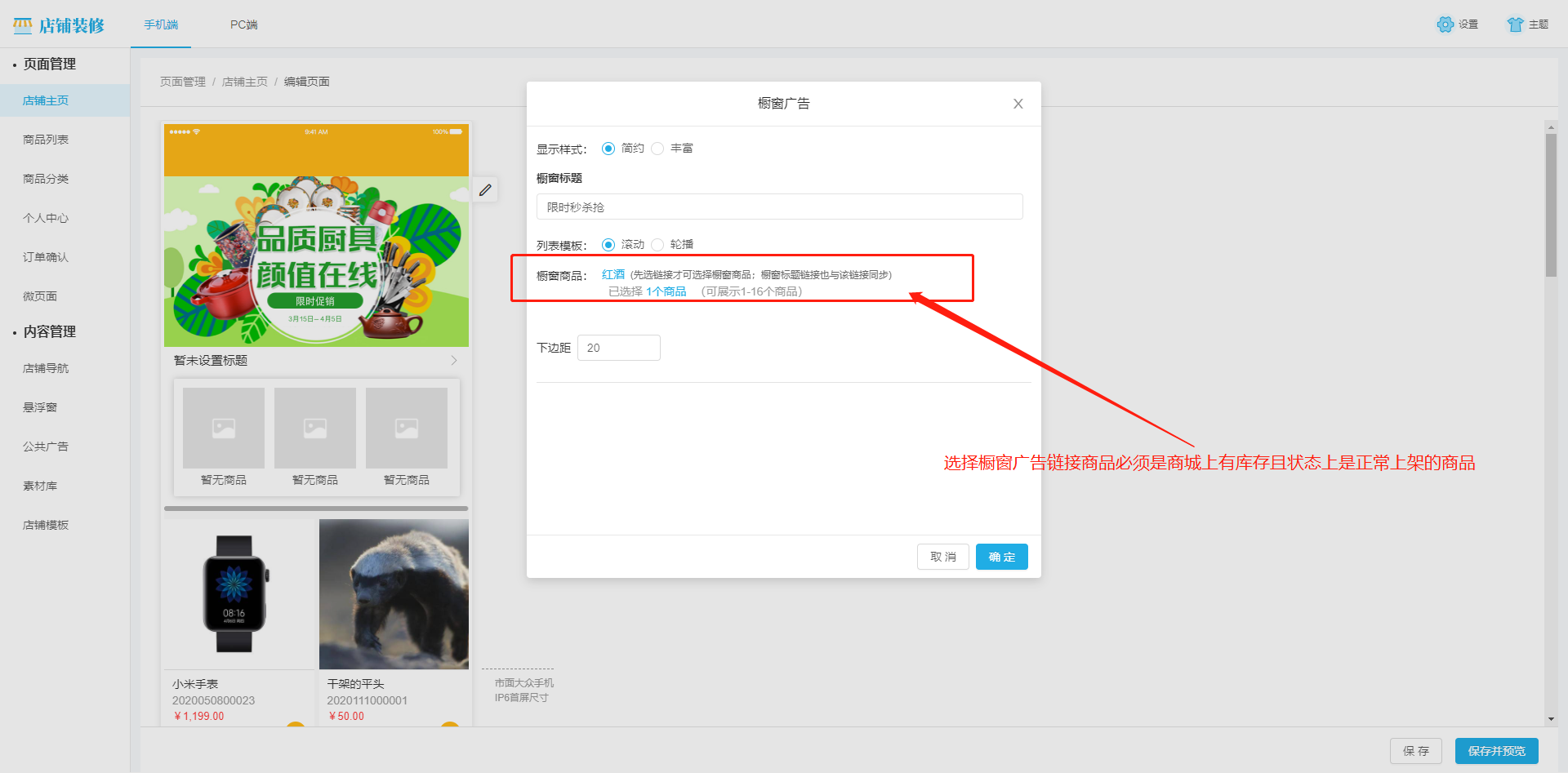Click the 店铺装修 awning logo icon
1568x773 pixels.
coord(22,24)
